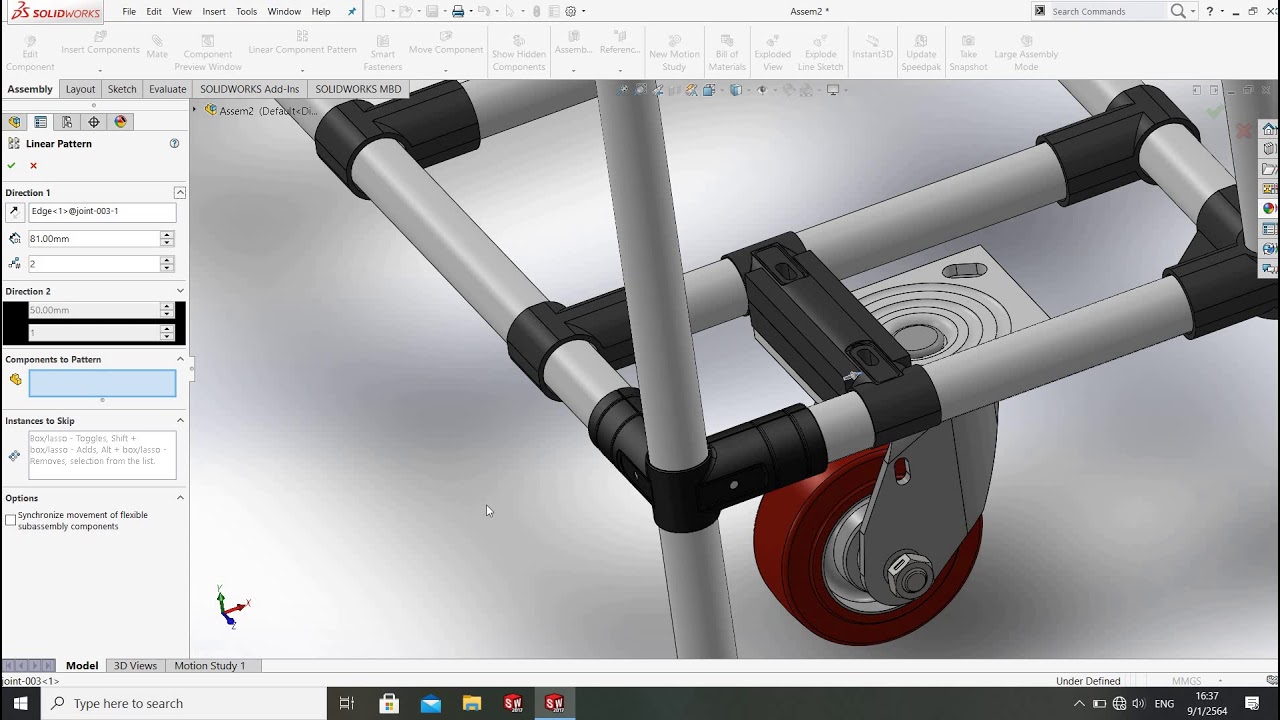1280x720 pixels.
Task: Click the Components to Pattern selection box
Action: click(102, 383)
